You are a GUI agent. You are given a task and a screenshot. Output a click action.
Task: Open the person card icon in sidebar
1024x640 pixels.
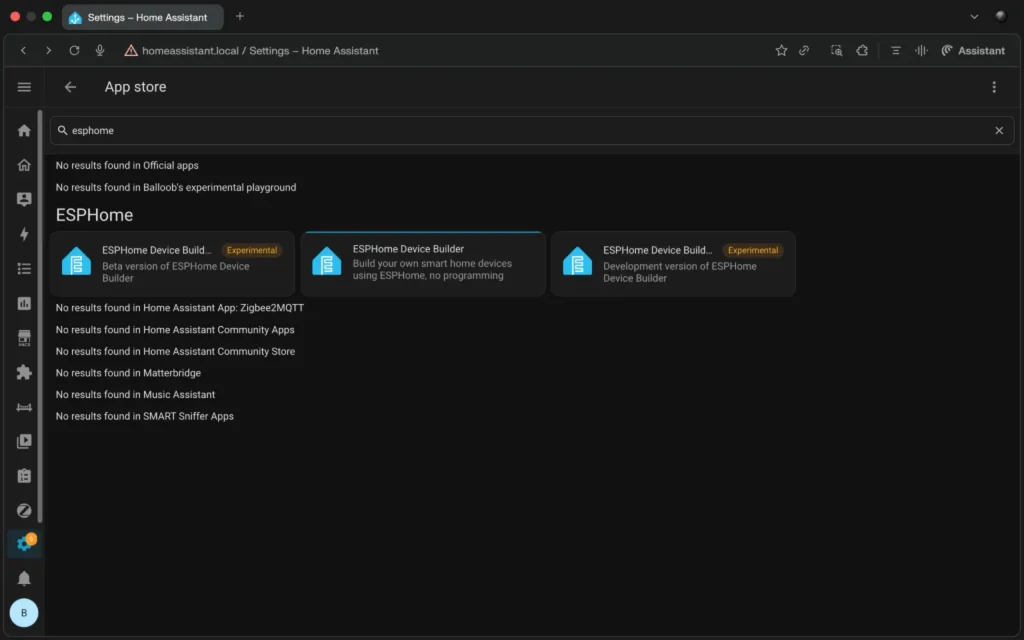(24, 199)
